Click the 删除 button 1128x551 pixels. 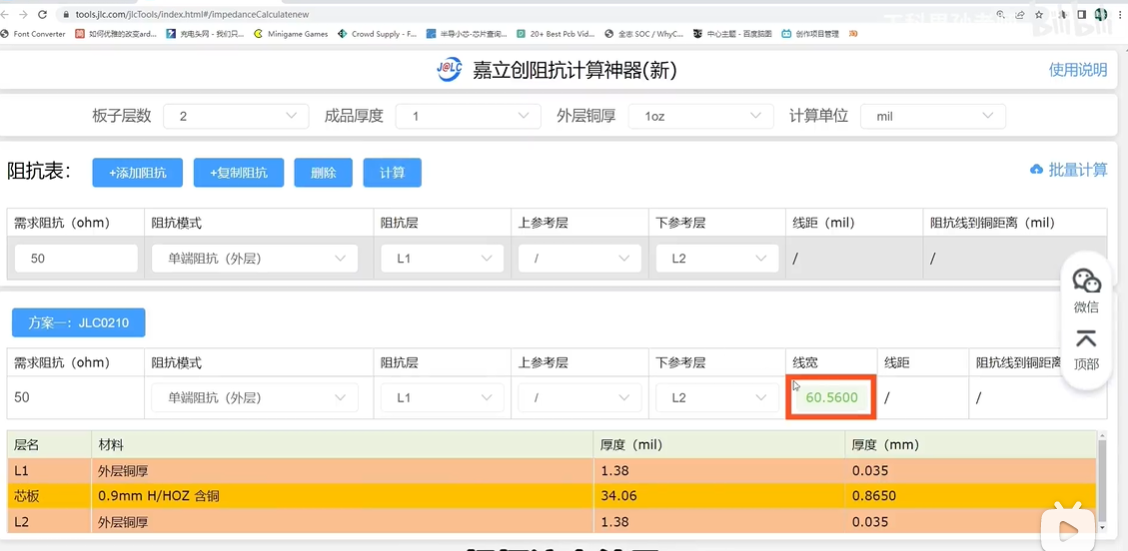(x=323, y=173)
